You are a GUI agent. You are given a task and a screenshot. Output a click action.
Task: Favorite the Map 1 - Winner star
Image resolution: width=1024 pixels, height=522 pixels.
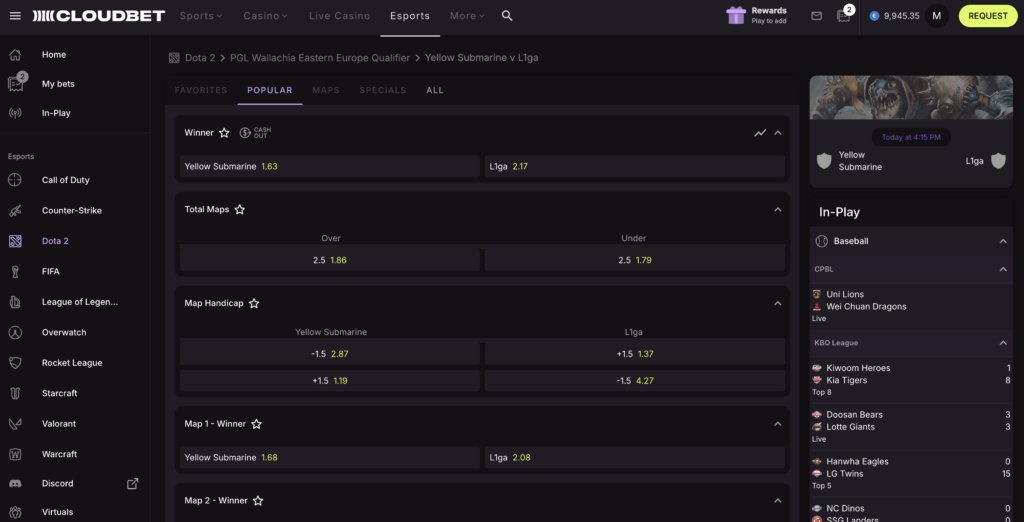click(256, 424)
